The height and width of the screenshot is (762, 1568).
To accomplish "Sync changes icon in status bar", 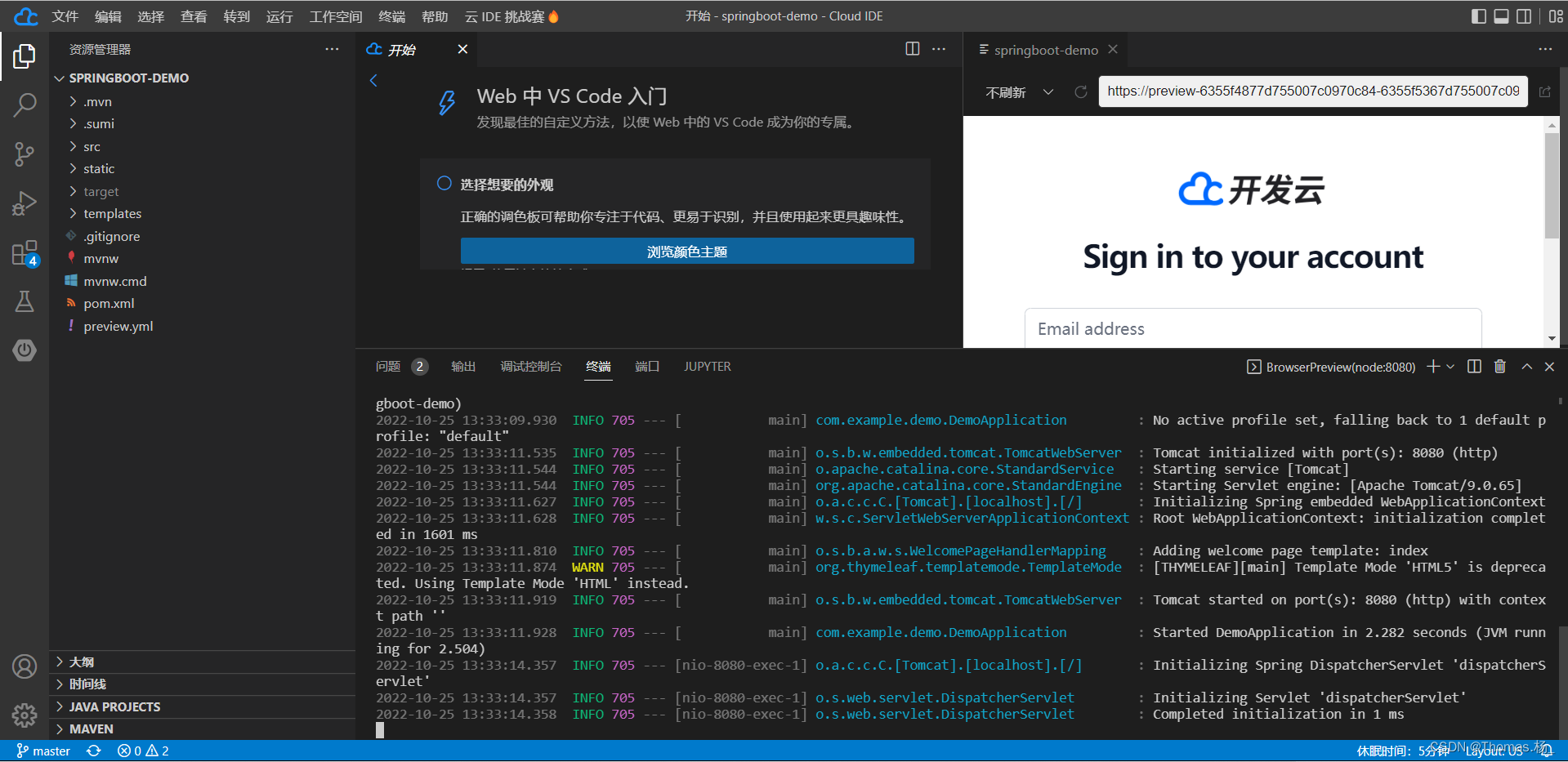I will (94, 751).
